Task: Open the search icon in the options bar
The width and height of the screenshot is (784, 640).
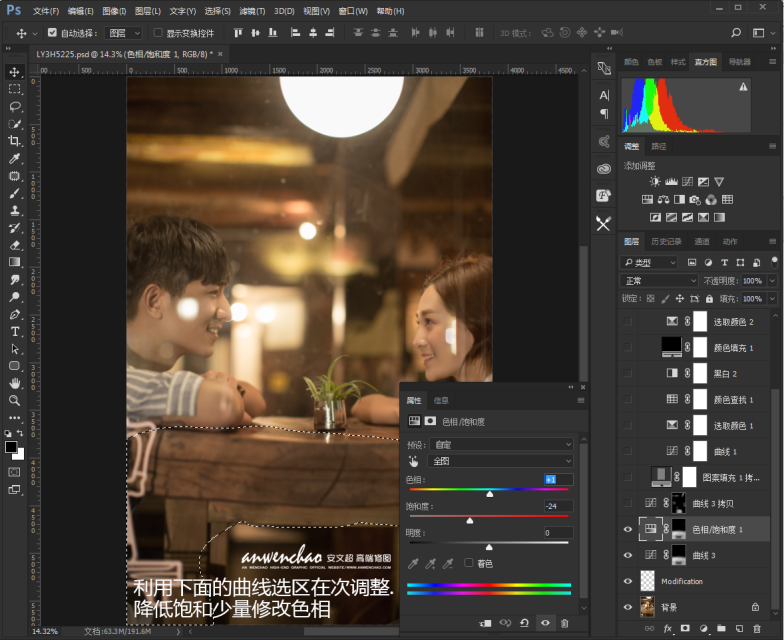Action: 736,33
